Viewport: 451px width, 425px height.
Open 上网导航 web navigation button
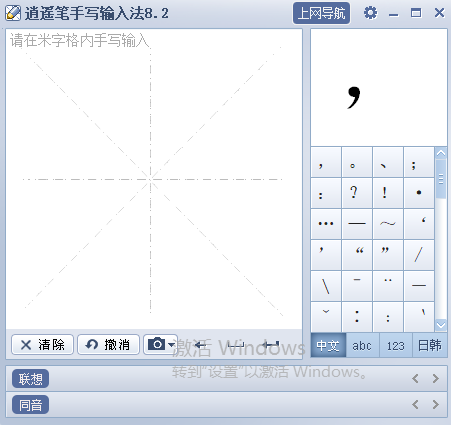coord(321,13)
